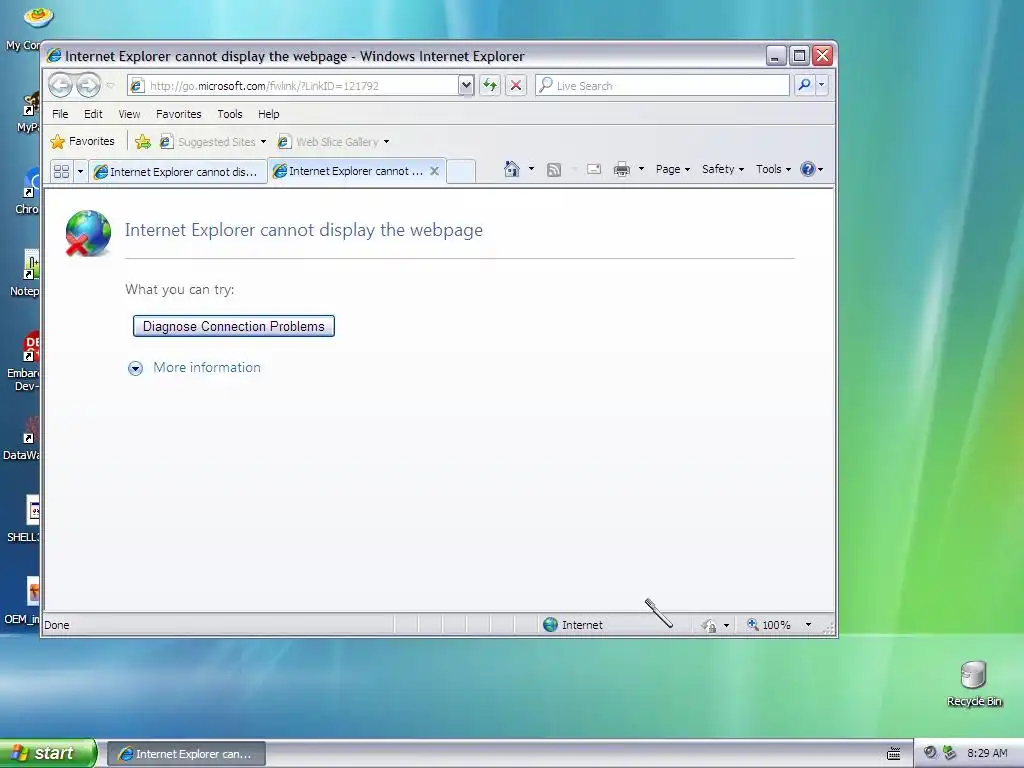This screenshot has width=1024, height=768.
Task: Open the View menu
Action: 129,114
